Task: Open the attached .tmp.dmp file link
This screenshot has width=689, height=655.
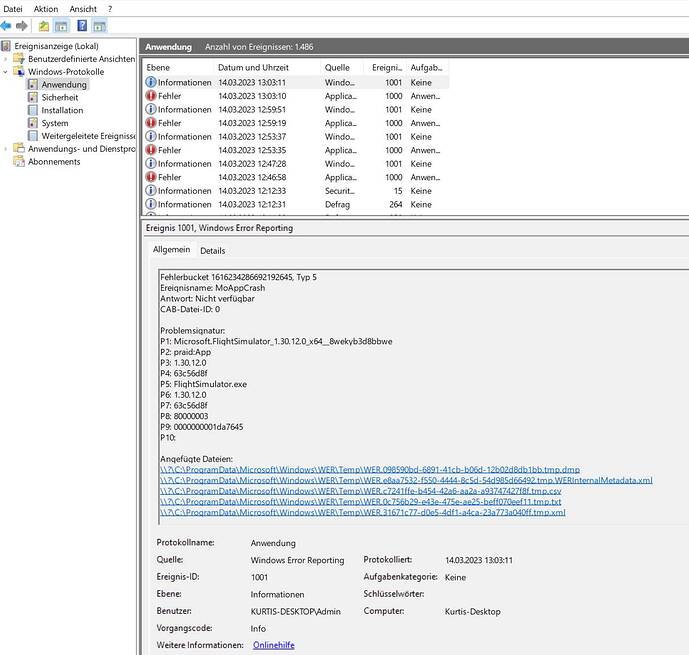Action: pos(370,470)
